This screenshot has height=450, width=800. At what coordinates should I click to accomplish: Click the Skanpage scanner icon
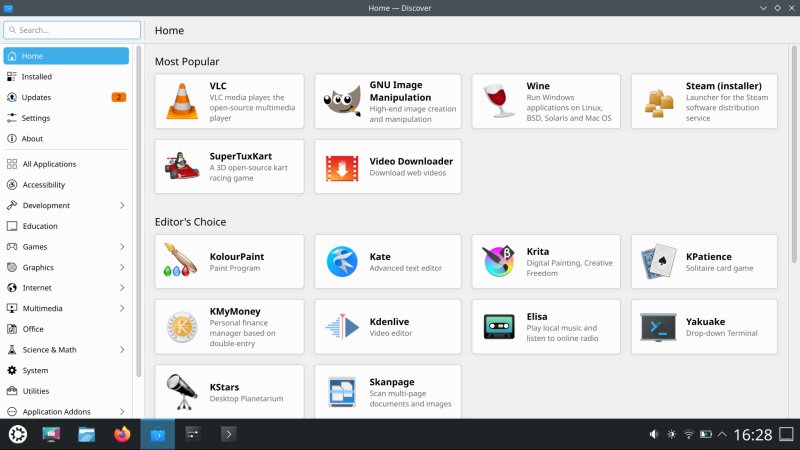342,392
